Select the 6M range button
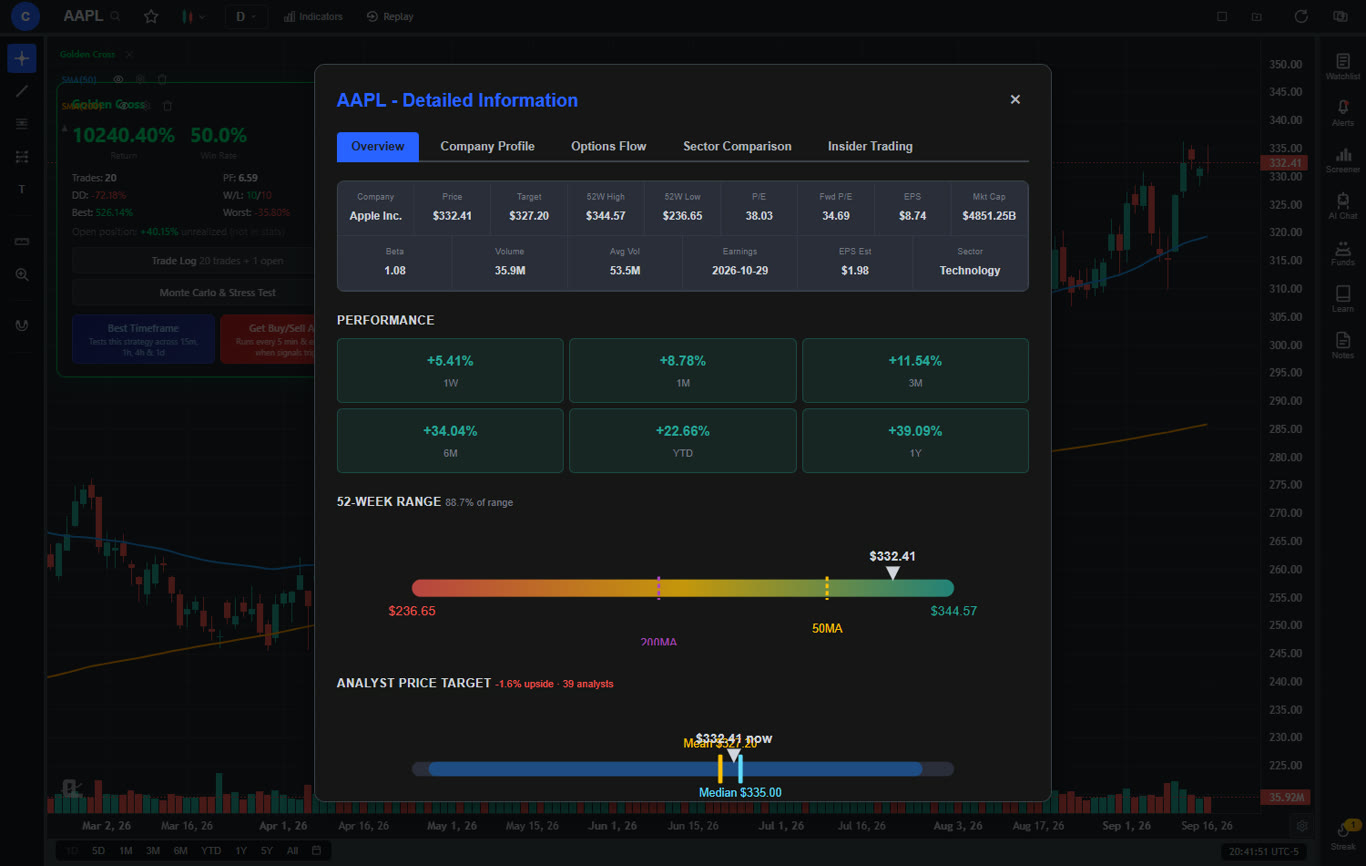The width and height of the screenshot is (1366, 866). (180, 851)
